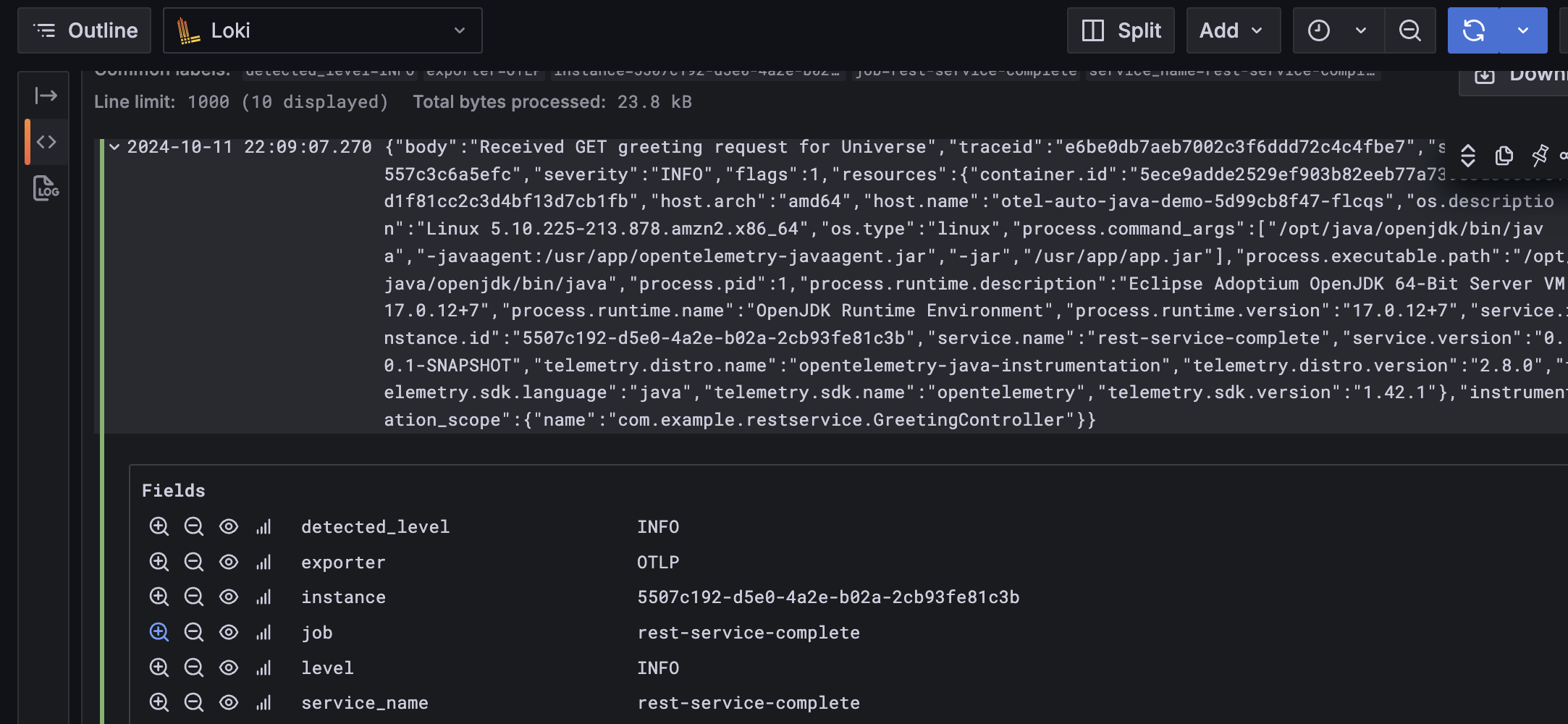1568x724 pixels.
Task: Open the Outline panel
Action: [85, 30]
